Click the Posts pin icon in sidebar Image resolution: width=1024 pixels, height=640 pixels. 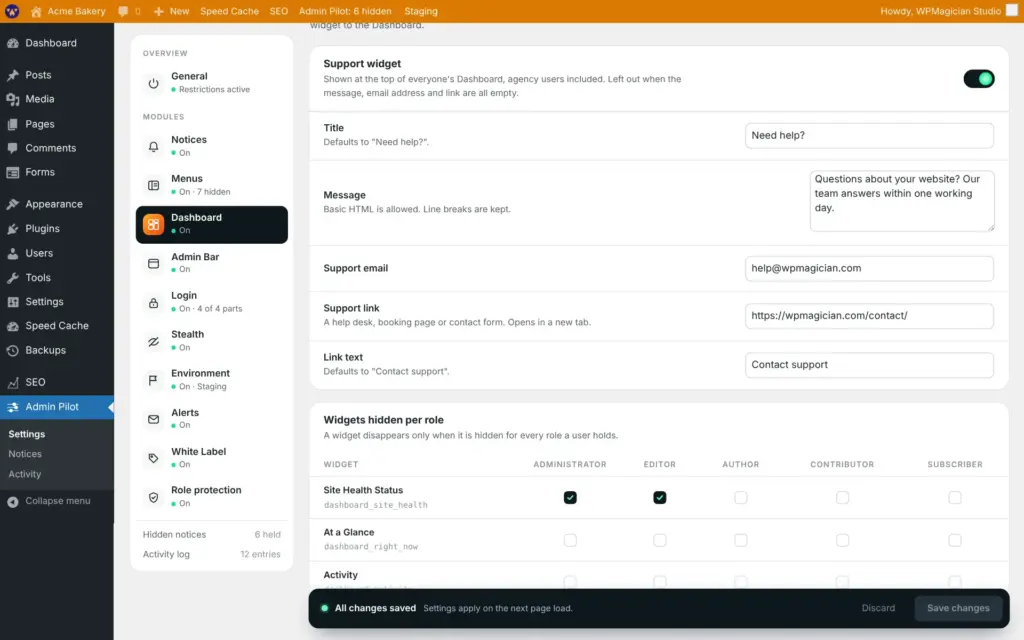point(12,75)
